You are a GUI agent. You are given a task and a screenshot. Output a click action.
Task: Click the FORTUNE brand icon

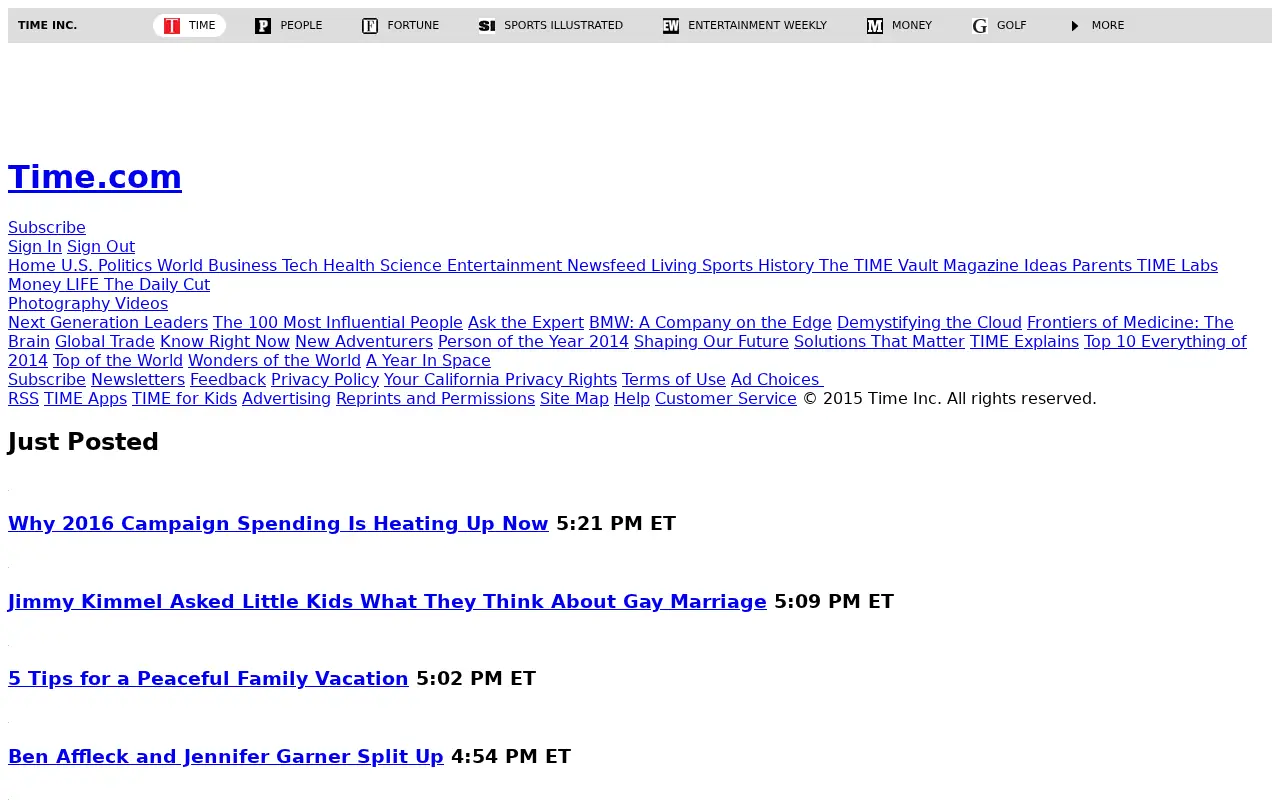pyautogui.click(x=370, y=26)
